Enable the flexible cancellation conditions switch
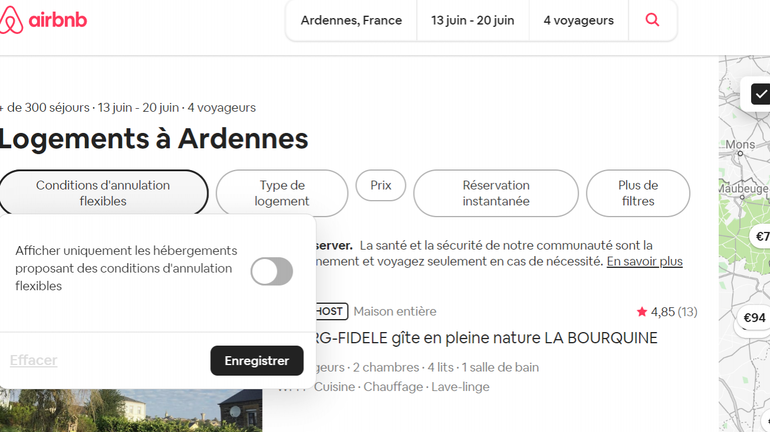The image size is (770, 432). point(272,271)
